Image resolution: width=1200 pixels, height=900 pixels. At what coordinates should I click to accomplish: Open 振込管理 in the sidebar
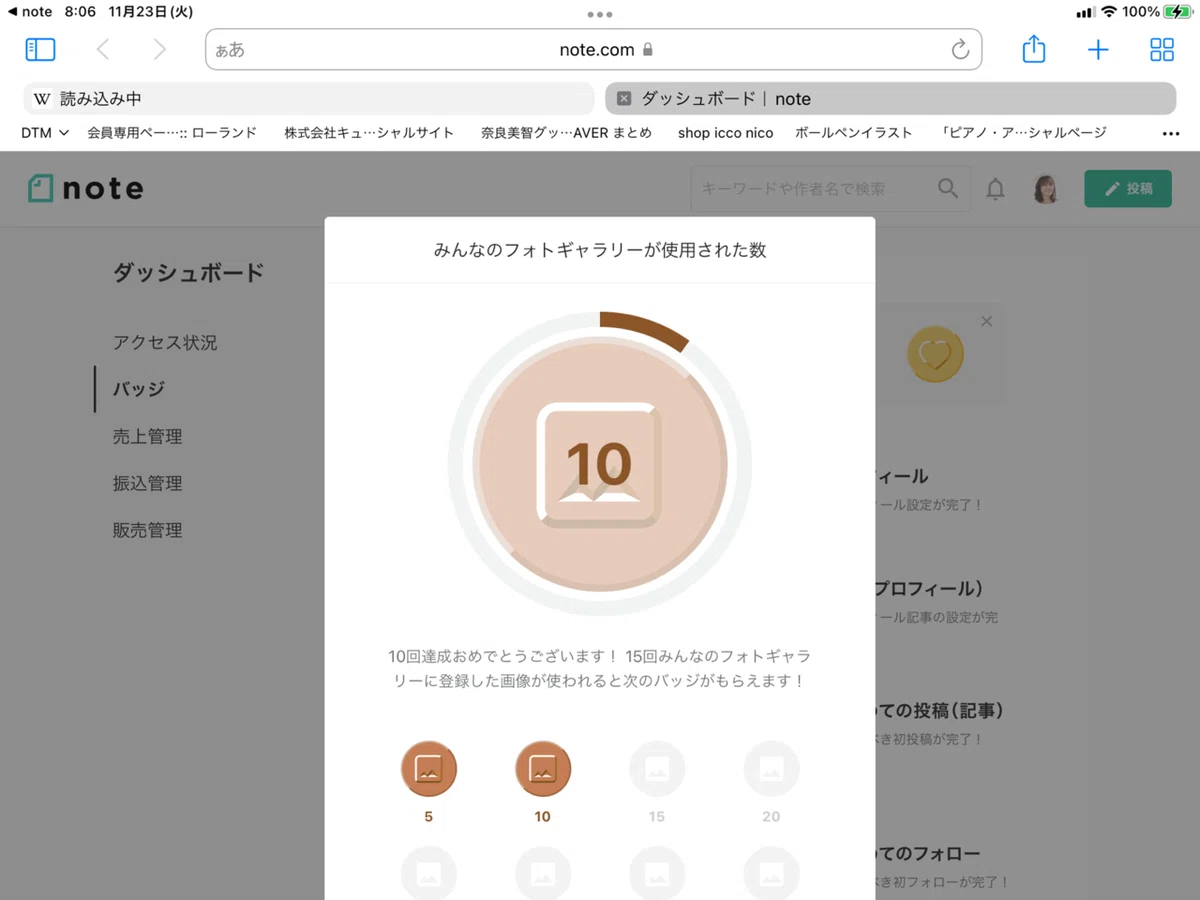(x=147, y=483)
